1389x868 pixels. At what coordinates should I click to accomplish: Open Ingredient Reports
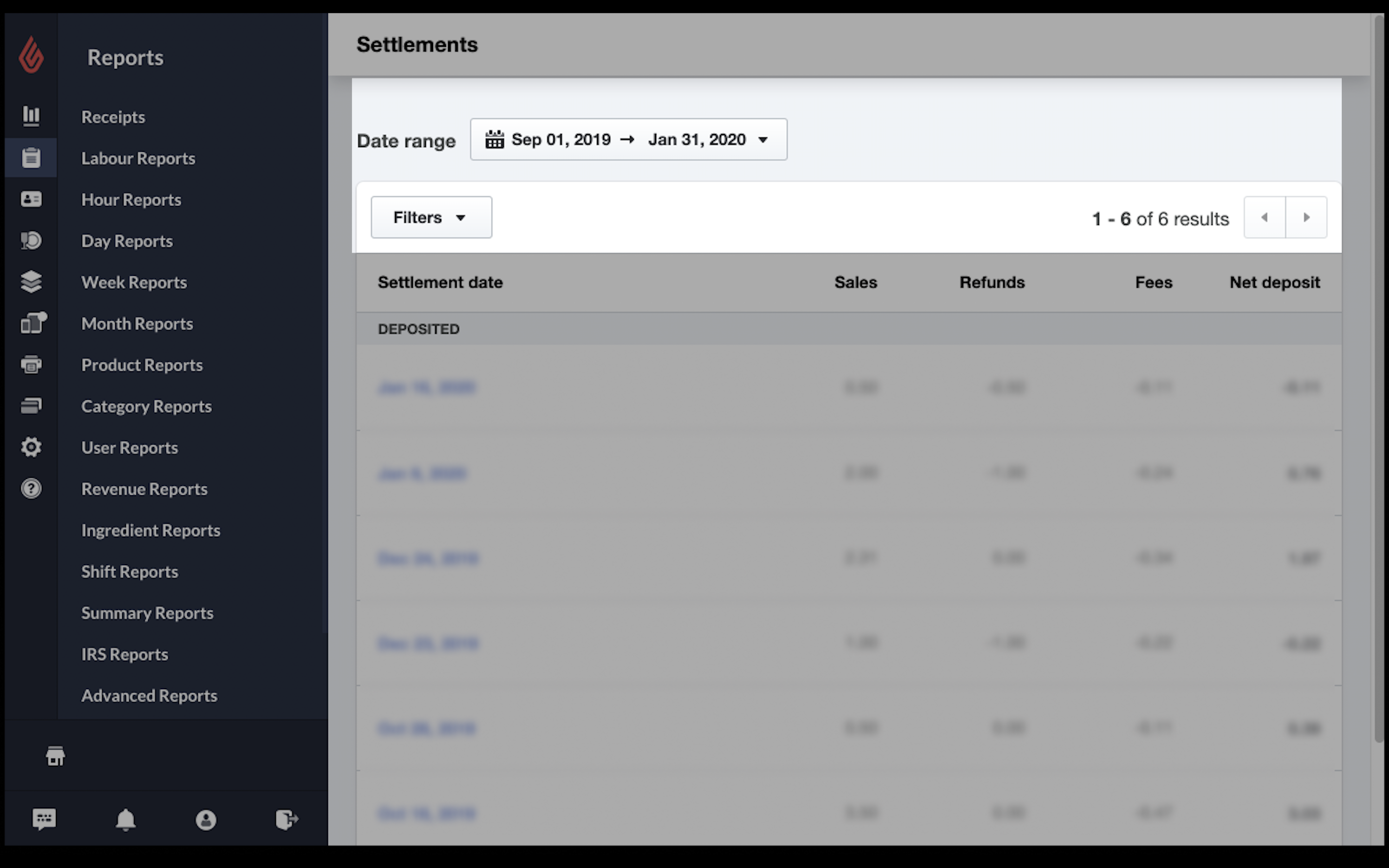[x=150, y=530]
